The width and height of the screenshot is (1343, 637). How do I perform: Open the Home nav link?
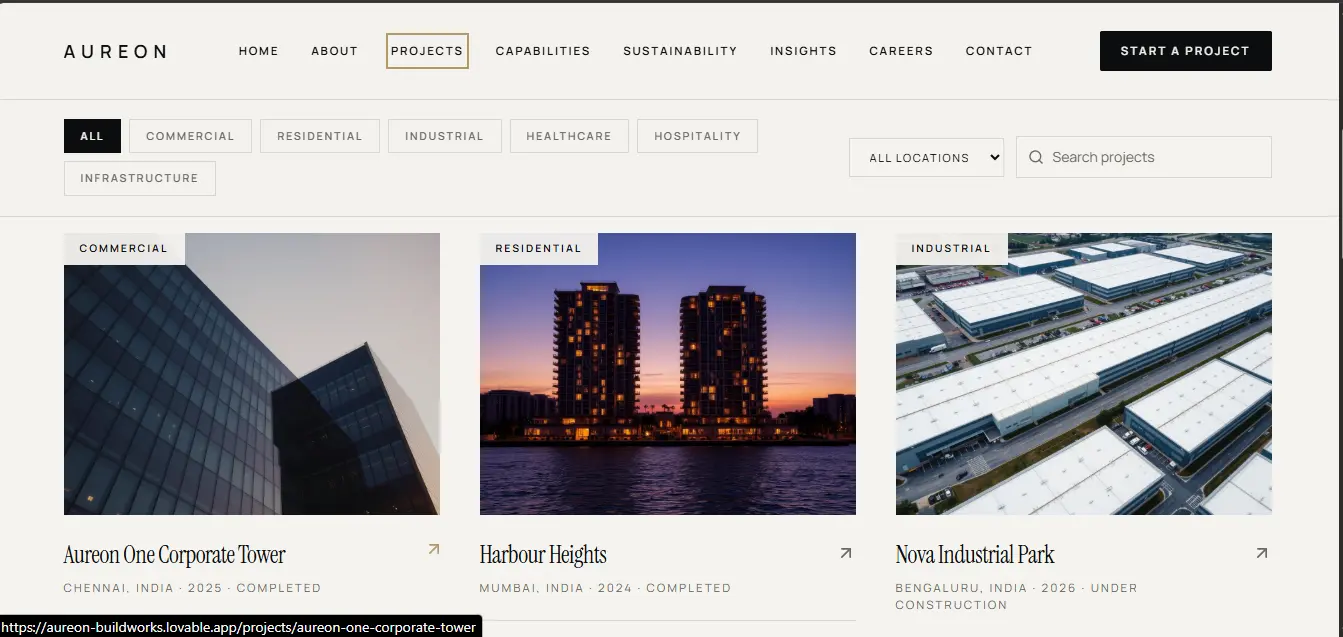point(258,51)
